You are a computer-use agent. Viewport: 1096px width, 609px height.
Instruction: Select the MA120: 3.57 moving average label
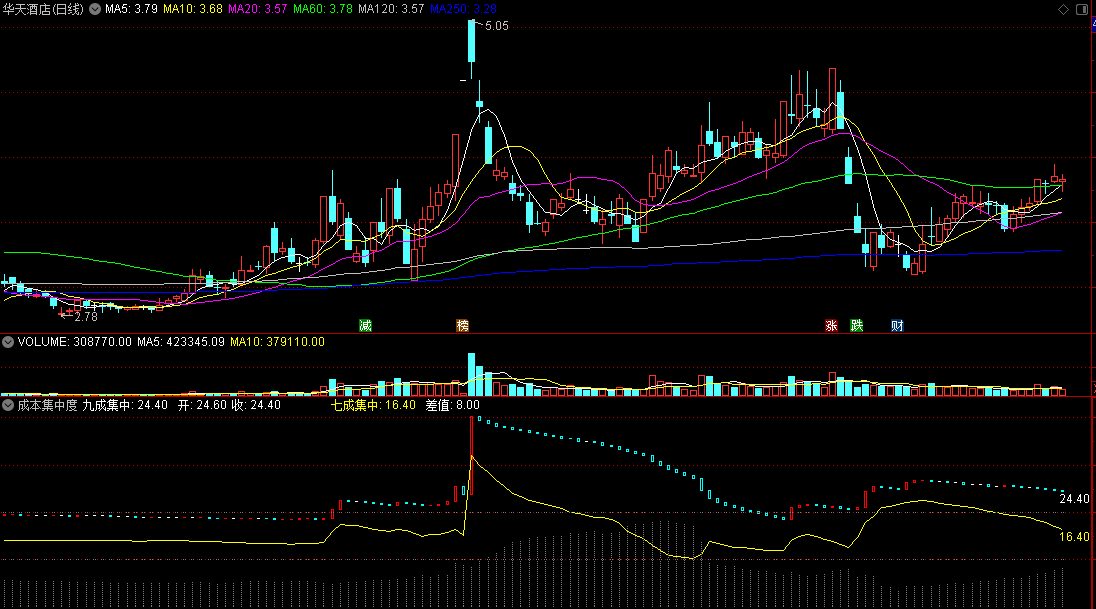(x=391, y=9)
